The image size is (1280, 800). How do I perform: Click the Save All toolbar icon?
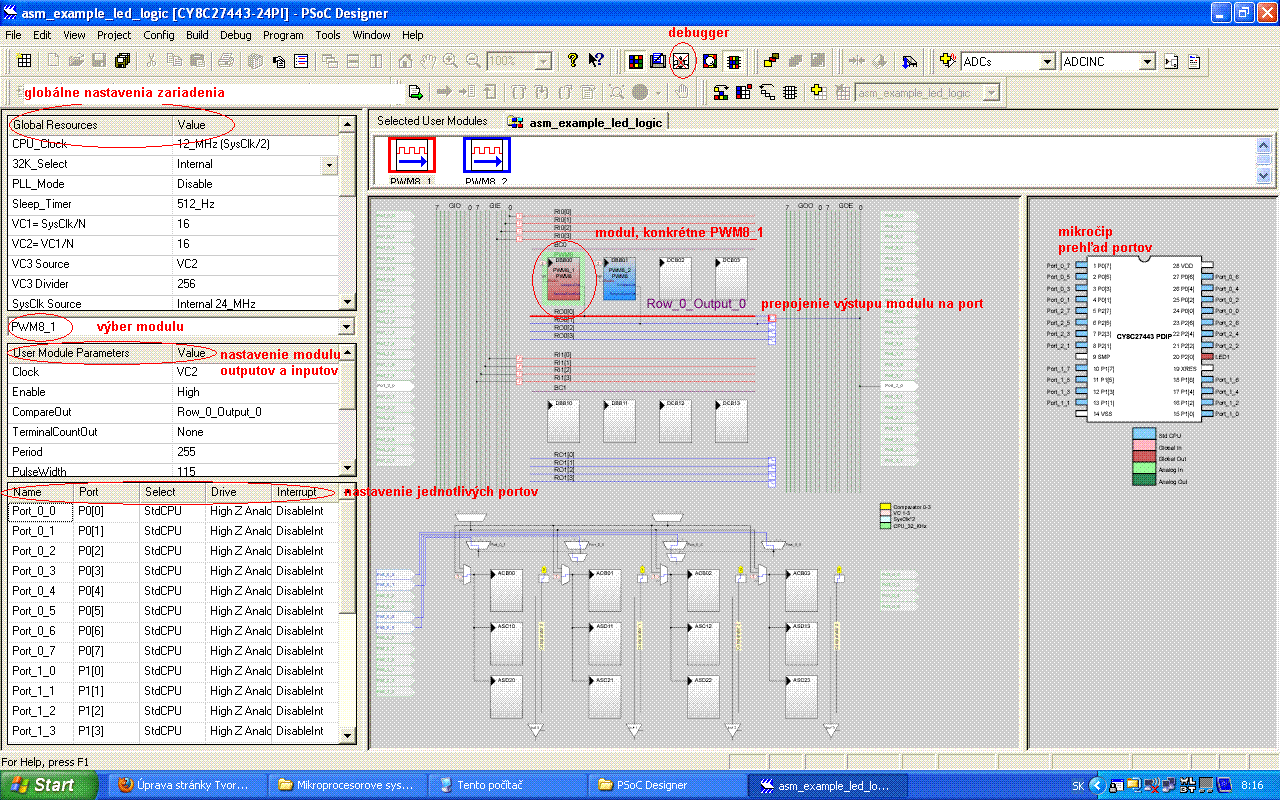tap(122, 61)
